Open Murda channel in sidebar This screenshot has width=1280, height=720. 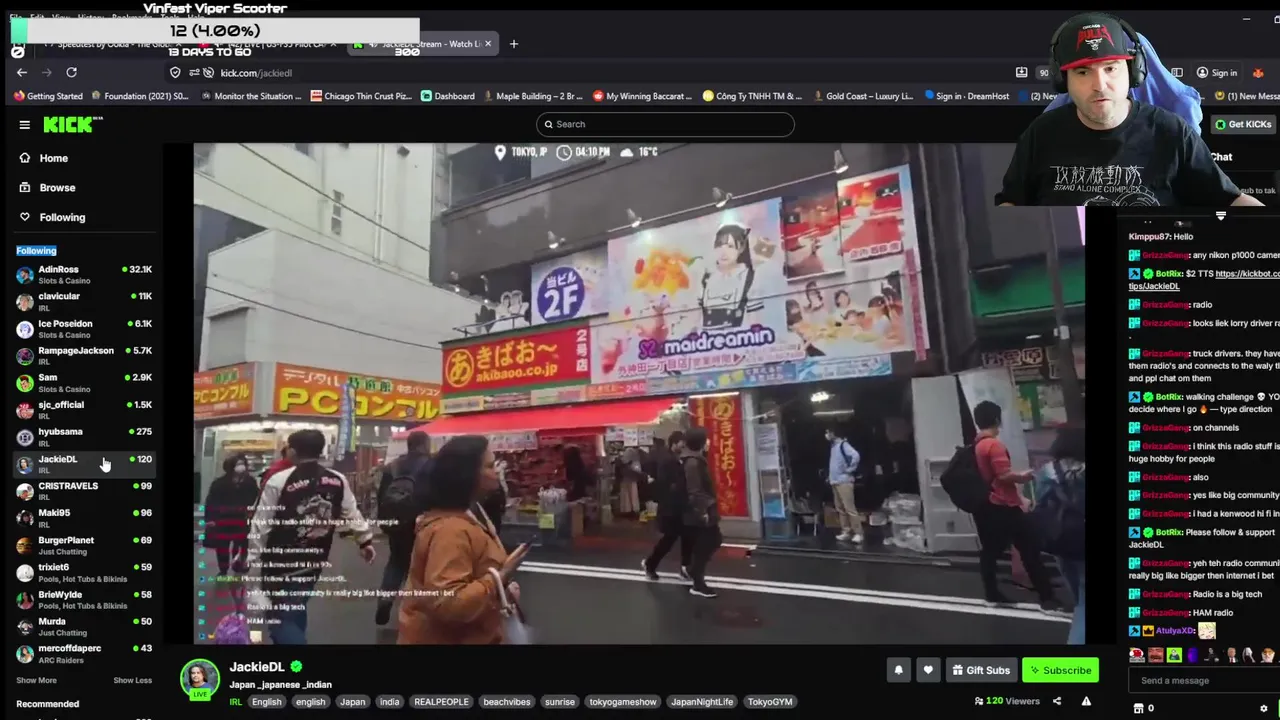(83, 626)
